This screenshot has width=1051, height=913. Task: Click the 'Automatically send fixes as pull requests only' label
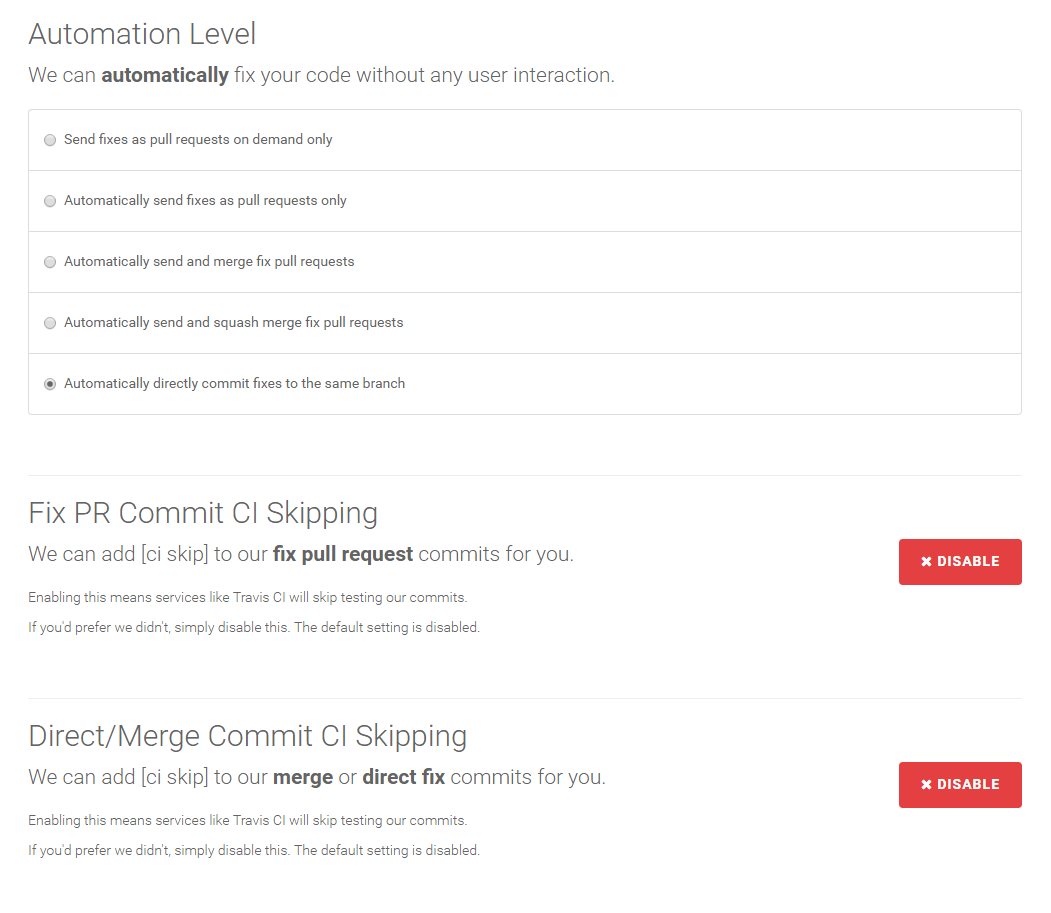tap(205, 201)
